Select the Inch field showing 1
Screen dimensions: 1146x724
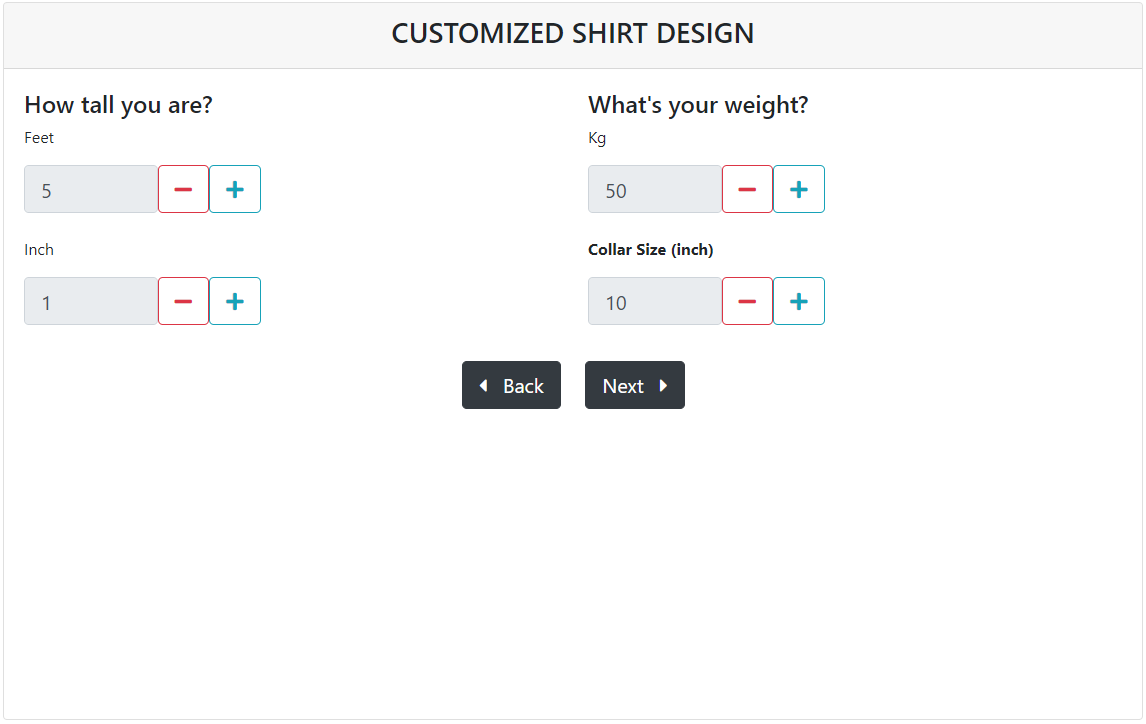(91, 301)
